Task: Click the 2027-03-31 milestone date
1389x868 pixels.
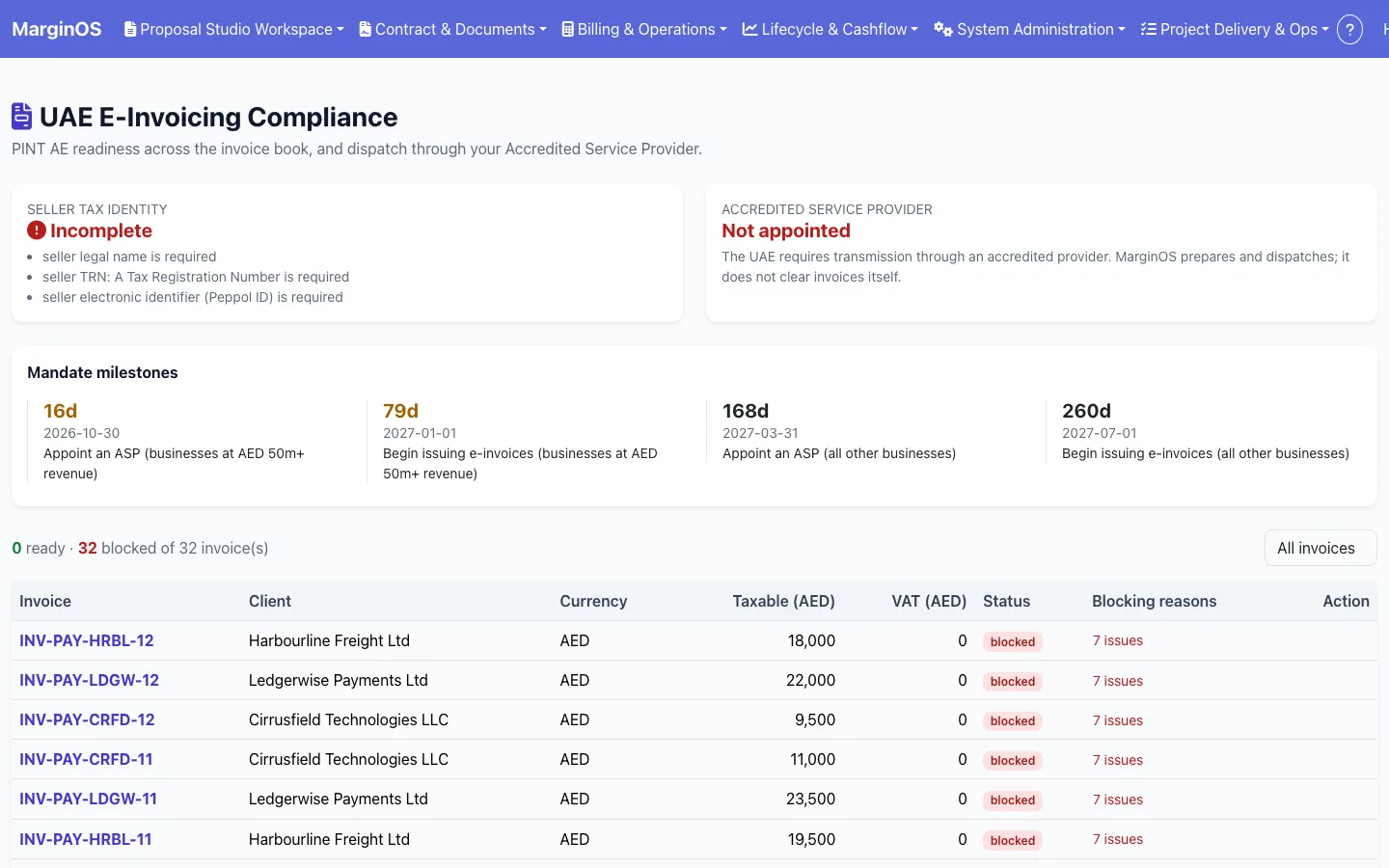Action: (760, 433)
